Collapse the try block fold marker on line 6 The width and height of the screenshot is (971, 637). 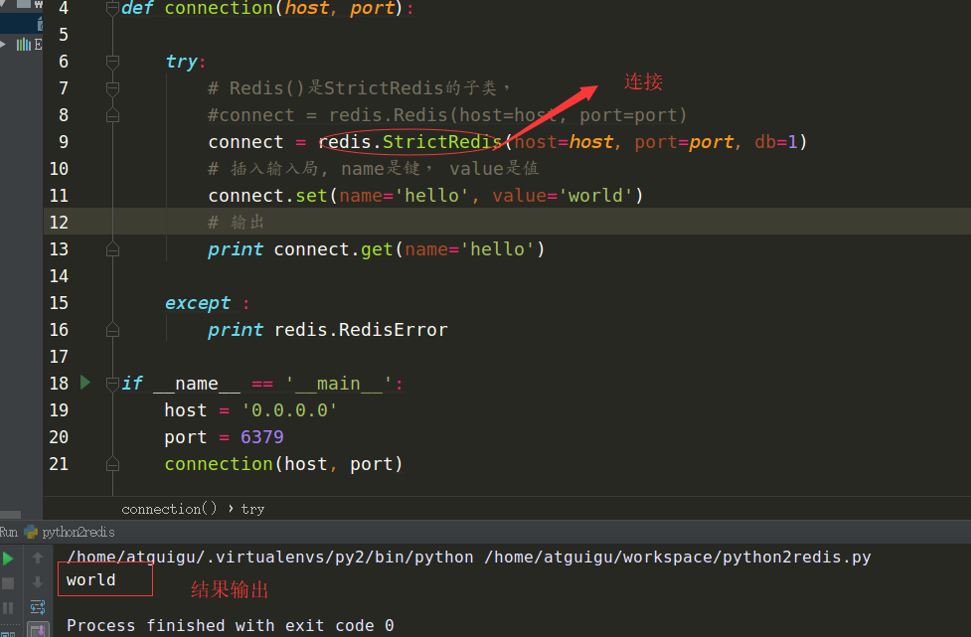(112, 61)
